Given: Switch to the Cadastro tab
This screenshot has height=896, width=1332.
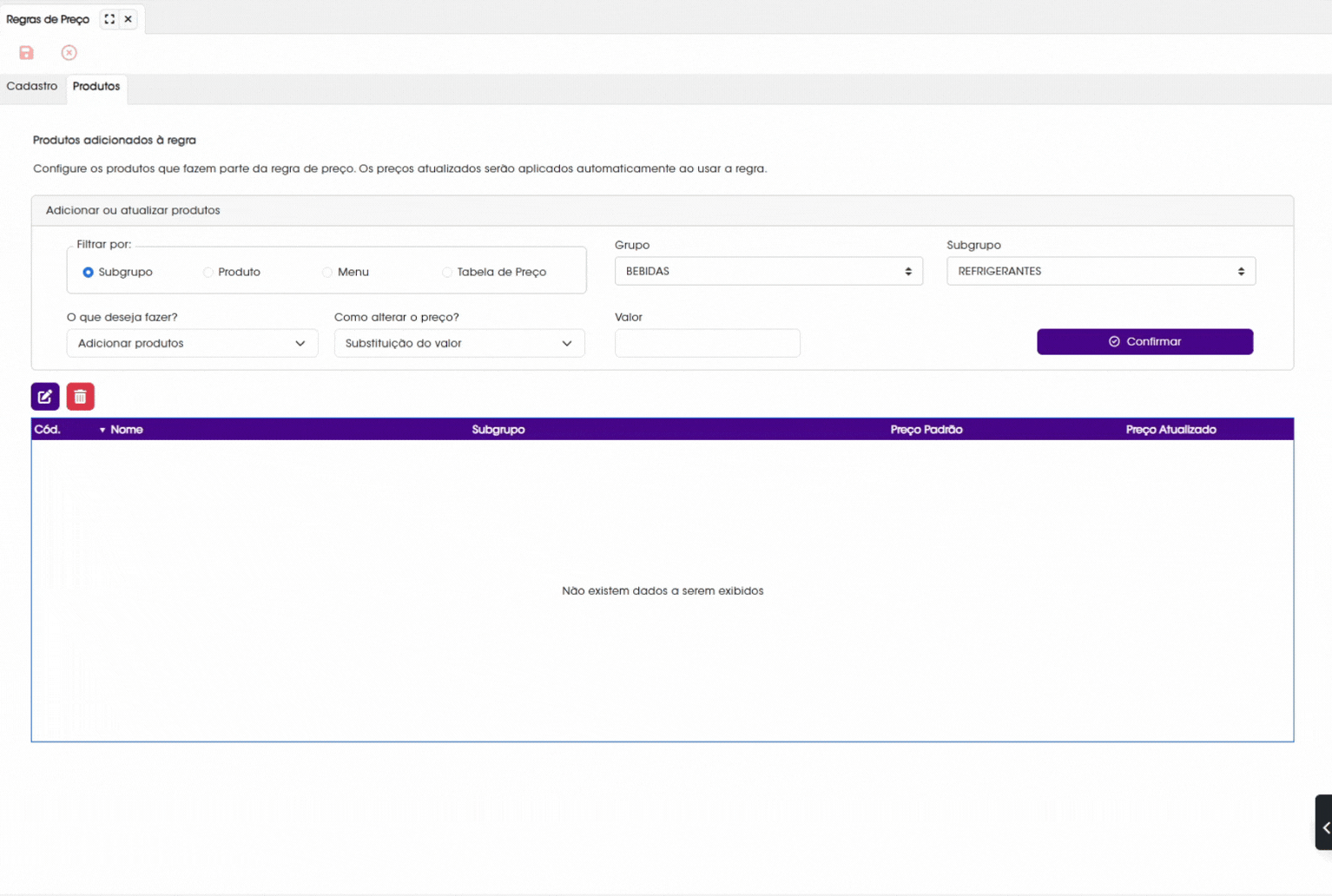Looking at the screenshot, I should 32,86.
